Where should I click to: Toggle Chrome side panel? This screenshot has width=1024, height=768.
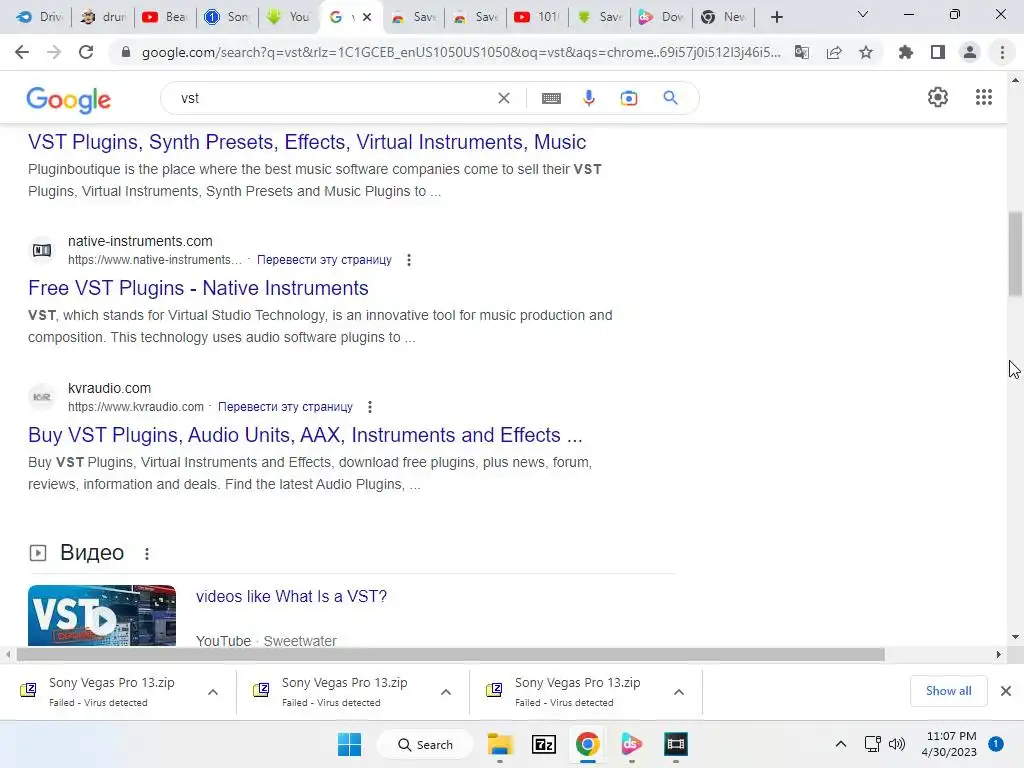(938, 52)
